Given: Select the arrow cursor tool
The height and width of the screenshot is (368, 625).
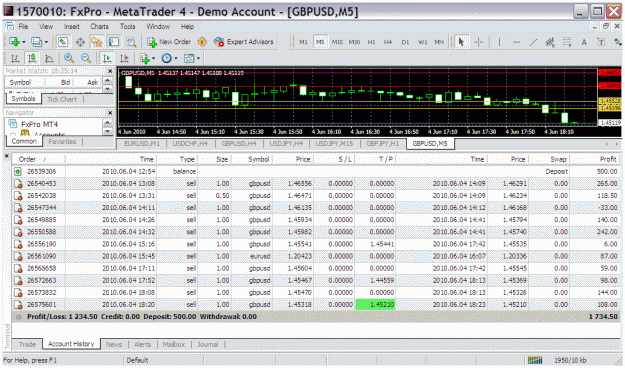Looking at the screenshot, I should pos(462,42).
